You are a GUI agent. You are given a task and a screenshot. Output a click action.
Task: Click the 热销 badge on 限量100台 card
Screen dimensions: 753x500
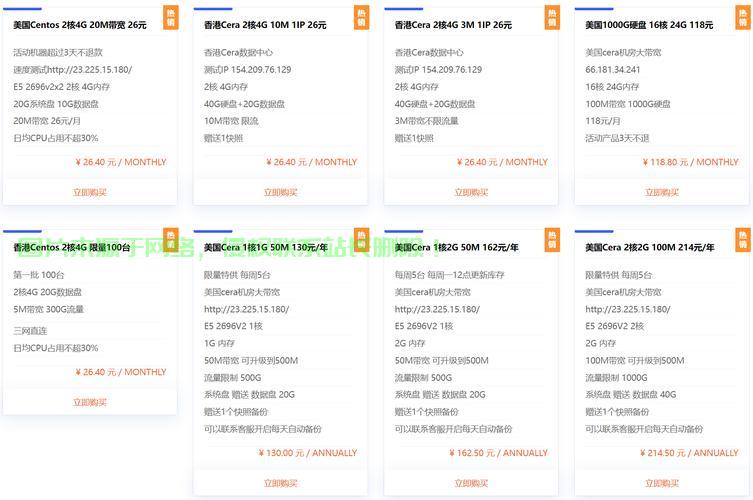click(x=169, y=240)
